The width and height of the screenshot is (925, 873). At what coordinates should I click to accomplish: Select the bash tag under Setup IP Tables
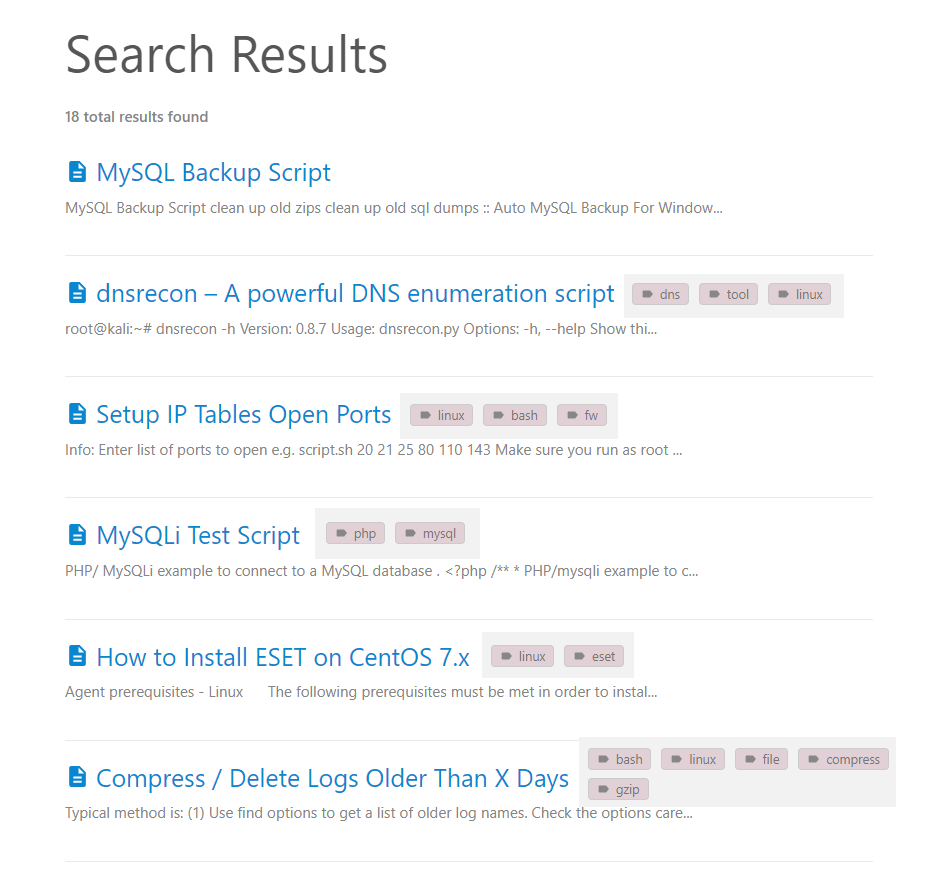click(x=514, y=415)
